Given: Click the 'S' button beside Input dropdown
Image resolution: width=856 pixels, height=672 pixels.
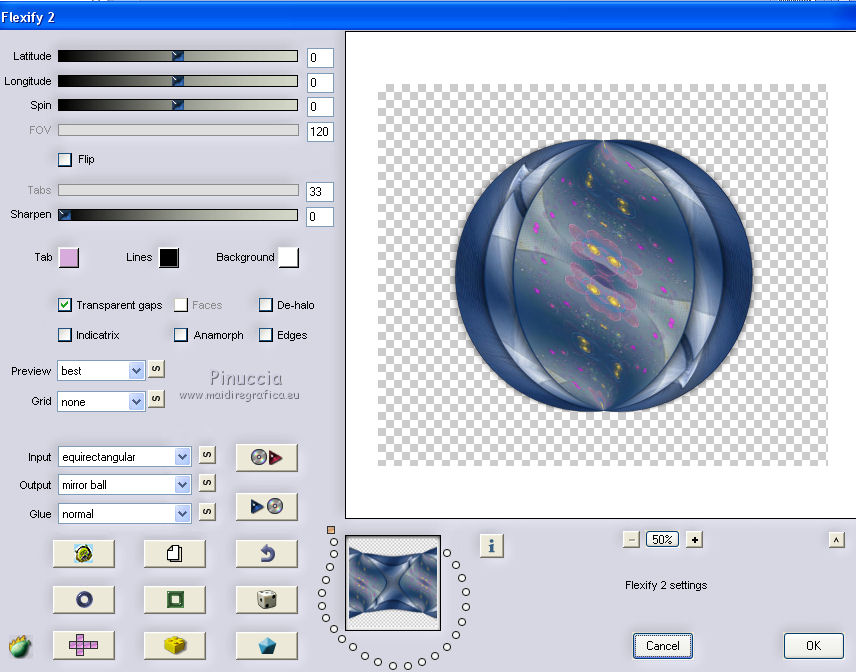Looking at the screenshot, I should (207, 455).
